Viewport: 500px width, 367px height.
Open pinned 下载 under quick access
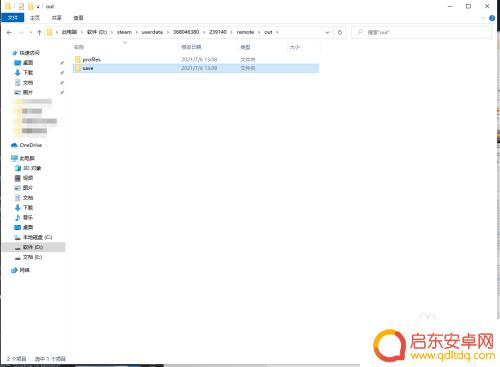pyautogui.click(x=28, y=72)
